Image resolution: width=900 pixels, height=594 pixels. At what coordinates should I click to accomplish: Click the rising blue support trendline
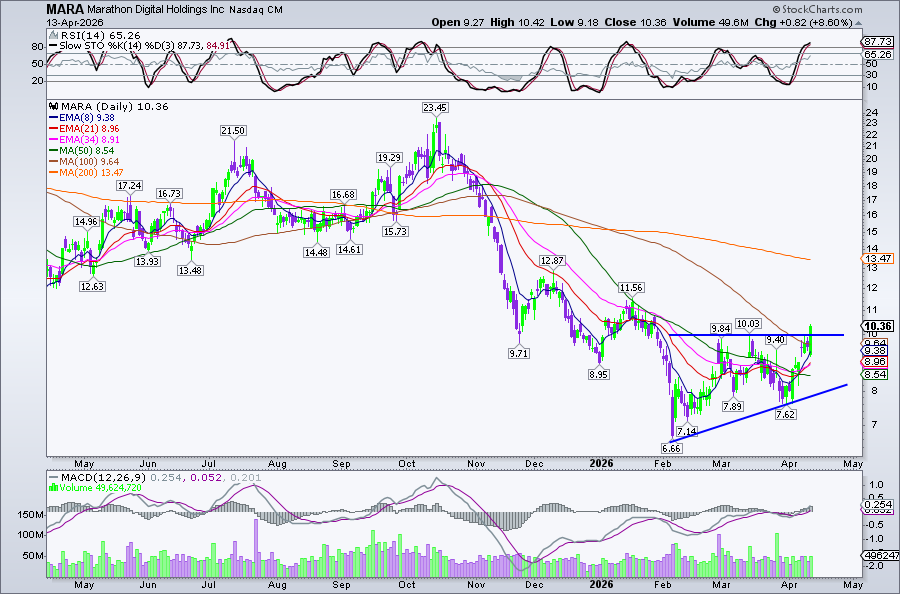(758, 413)
